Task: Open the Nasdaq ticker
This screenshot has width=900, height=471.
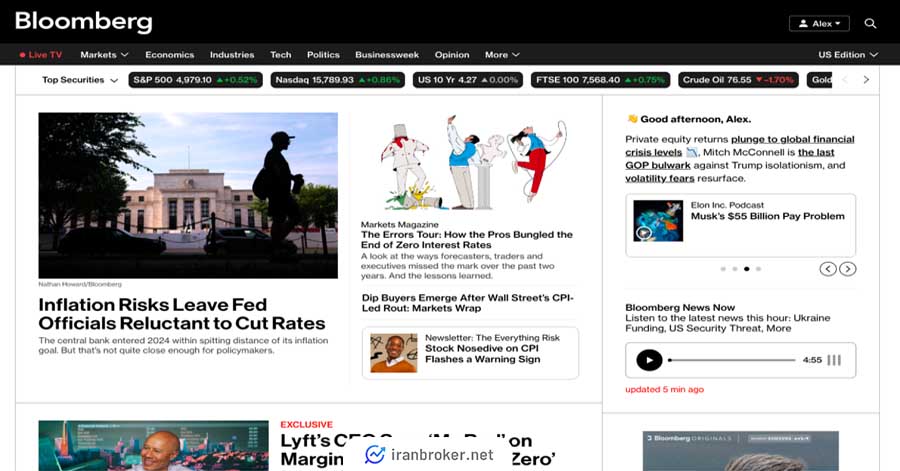Action: 338,80
